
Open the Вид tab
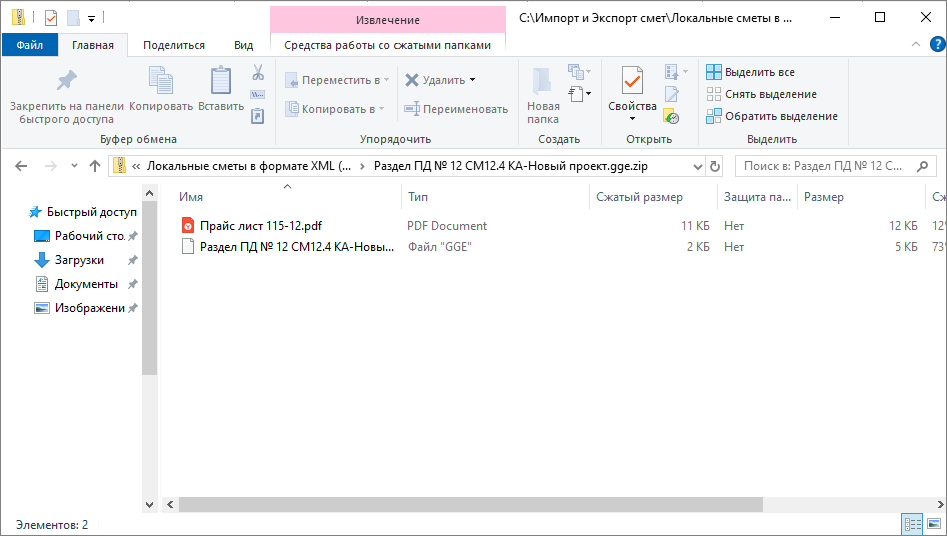243,45
